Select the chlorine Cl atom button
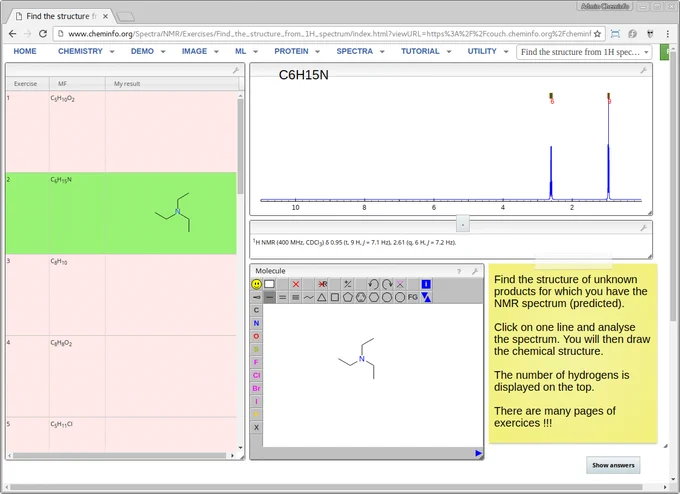Screen dimensions: 680x494 [256, 375]
